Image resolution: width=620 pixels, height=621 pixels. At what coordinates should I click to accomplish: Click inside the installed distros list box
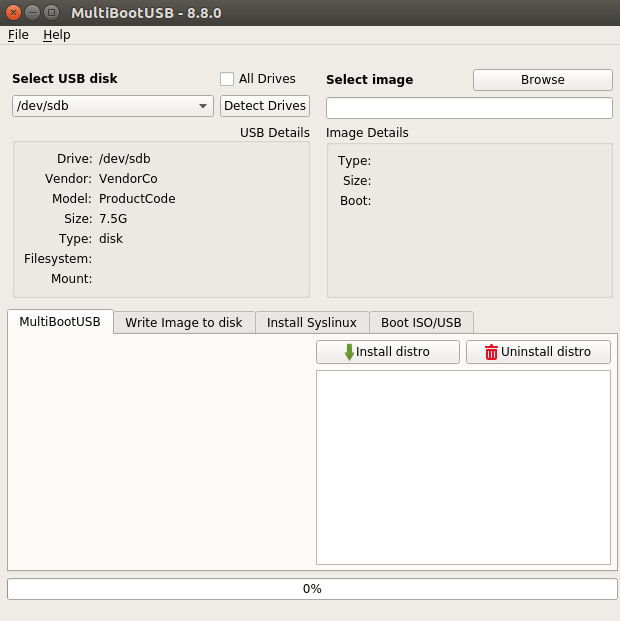463,467
